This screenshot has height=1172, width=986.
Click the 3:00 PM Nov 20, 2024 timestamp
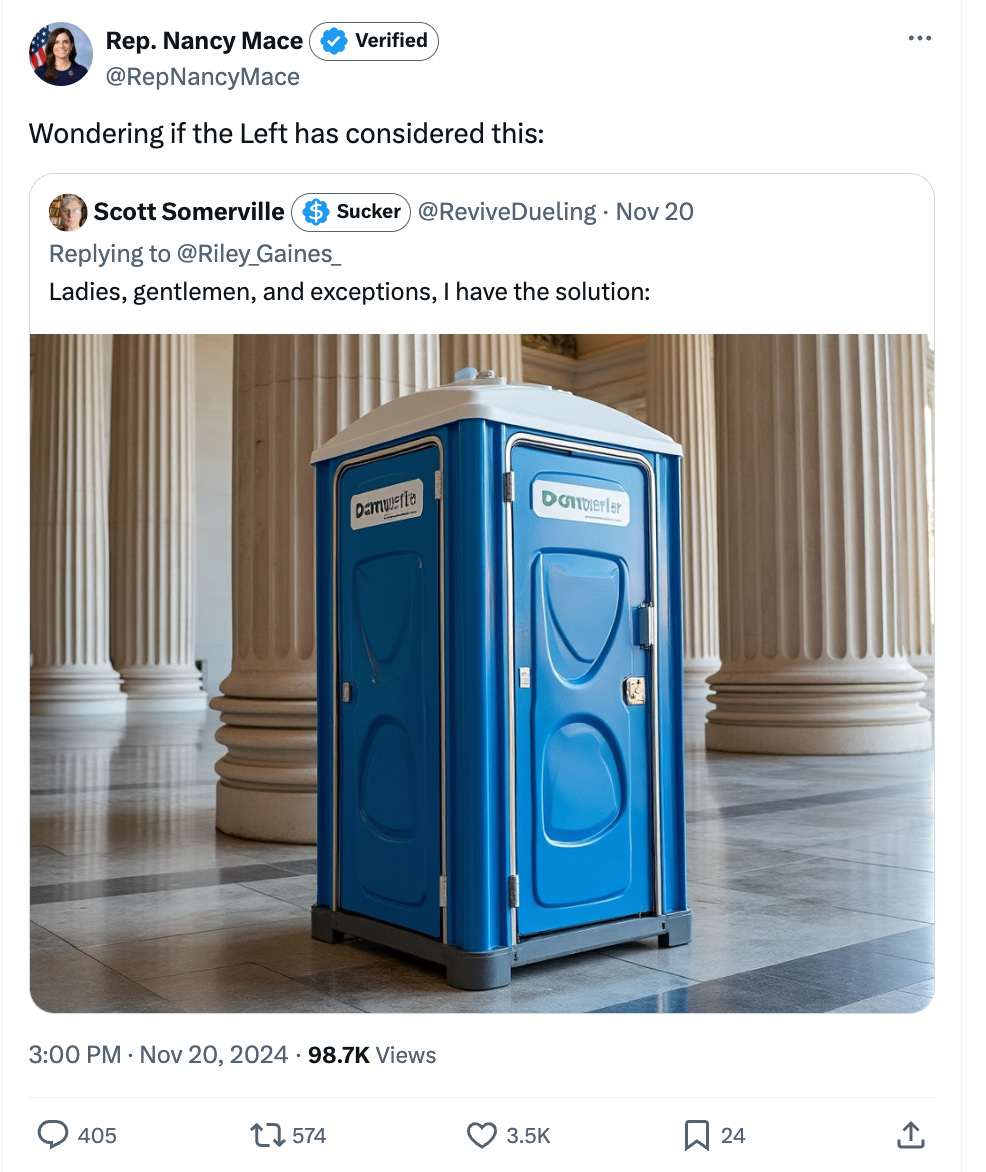click(158, 1055)
